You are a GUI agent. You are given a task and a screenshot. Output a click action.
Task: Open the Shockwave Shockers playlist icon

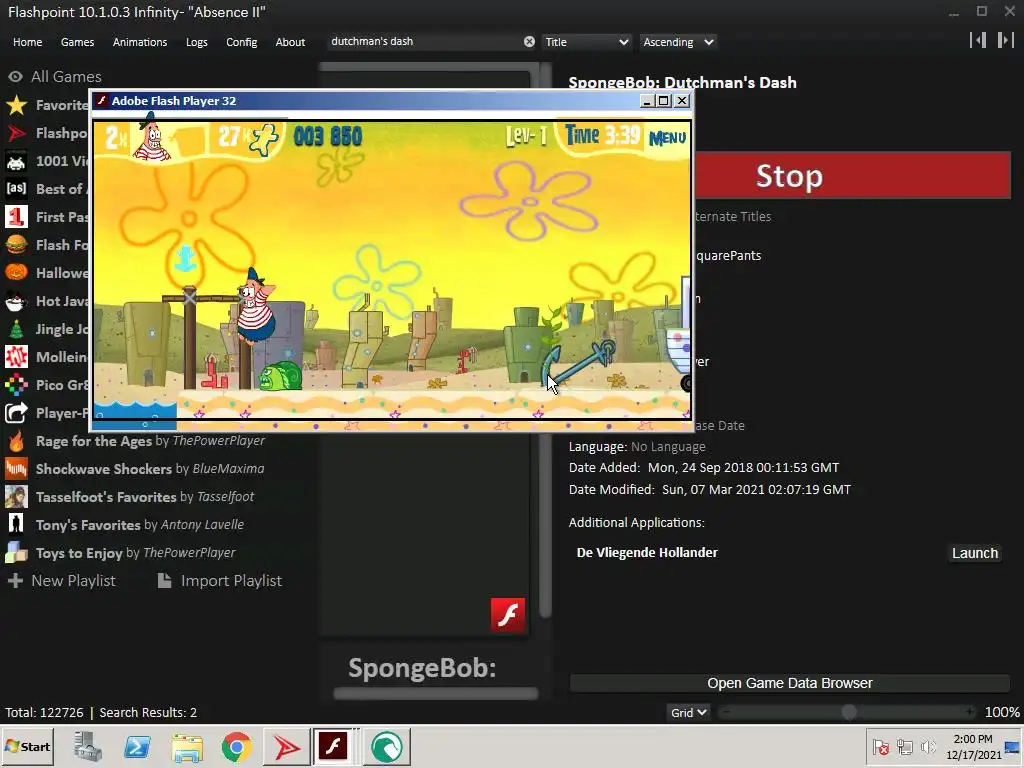click(x=16, y=468)
